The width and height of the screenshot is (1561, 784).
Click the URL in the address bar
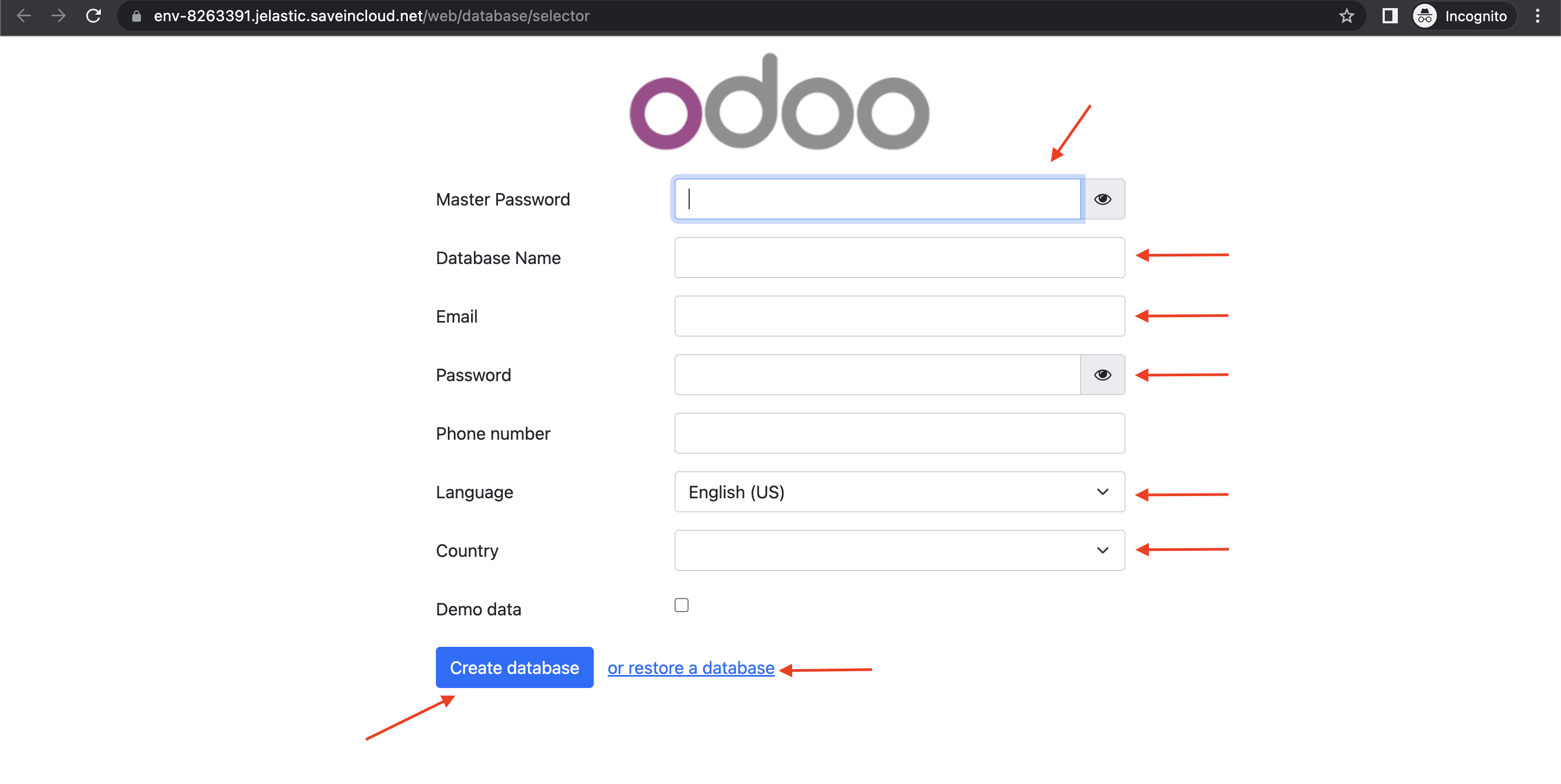tap(371, 16)
